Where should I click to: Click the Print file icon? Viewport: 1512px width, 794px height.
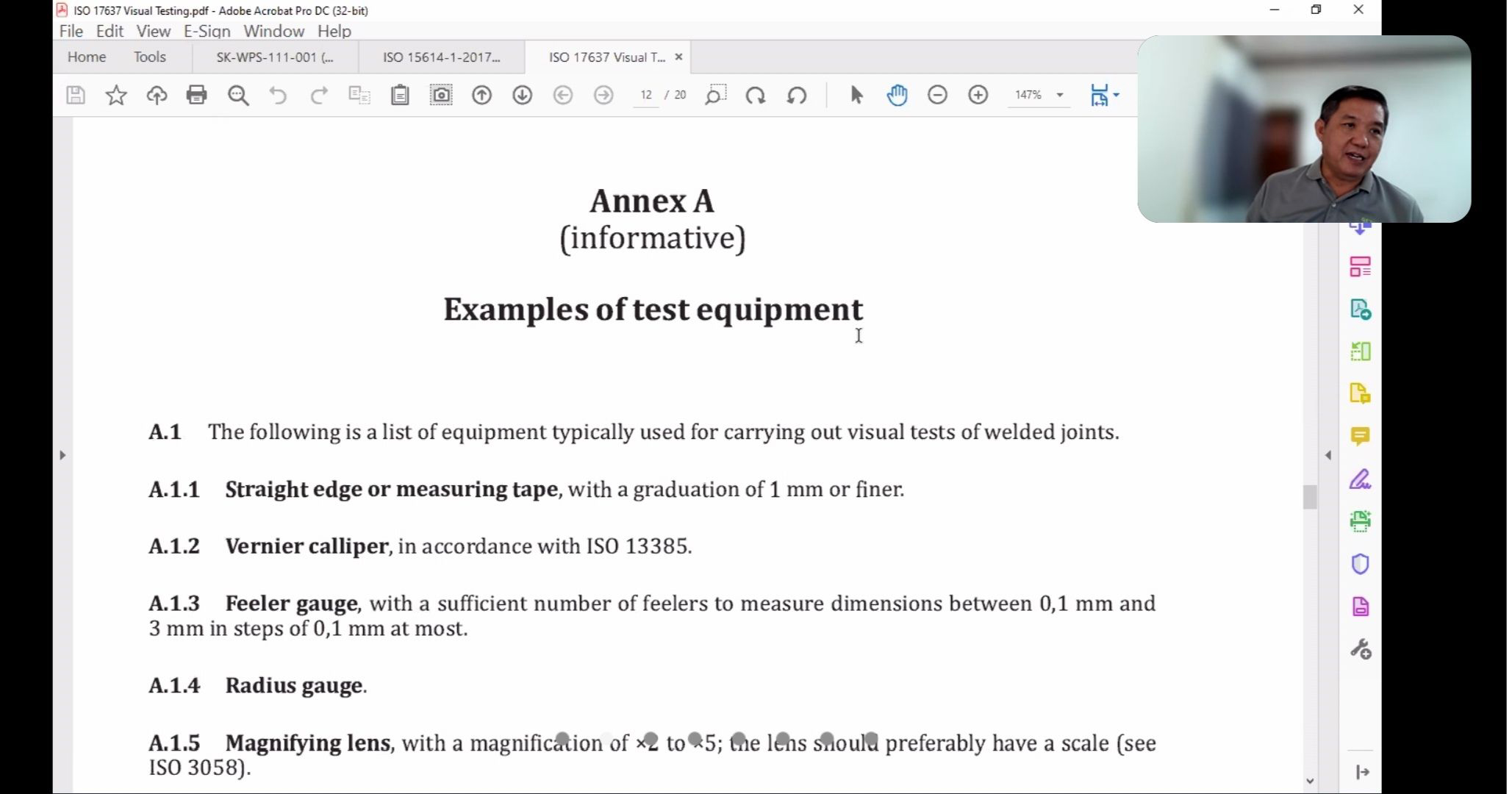(196, 95)
